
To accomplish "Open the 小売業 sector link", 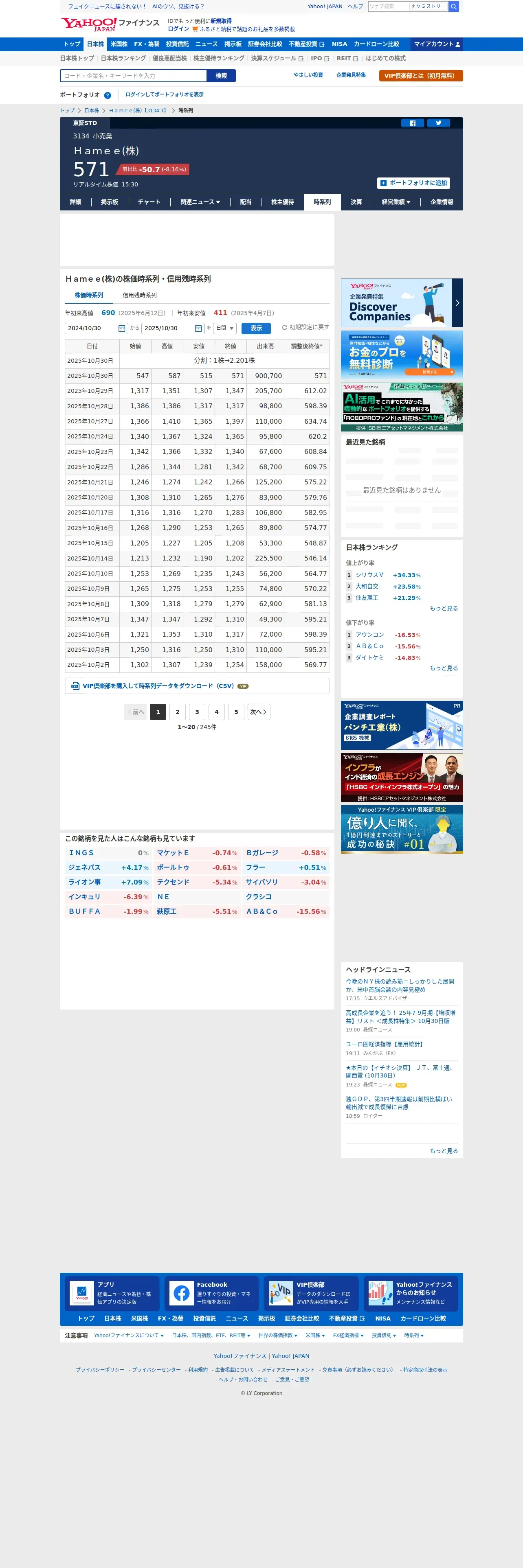I will click(102, 136).
